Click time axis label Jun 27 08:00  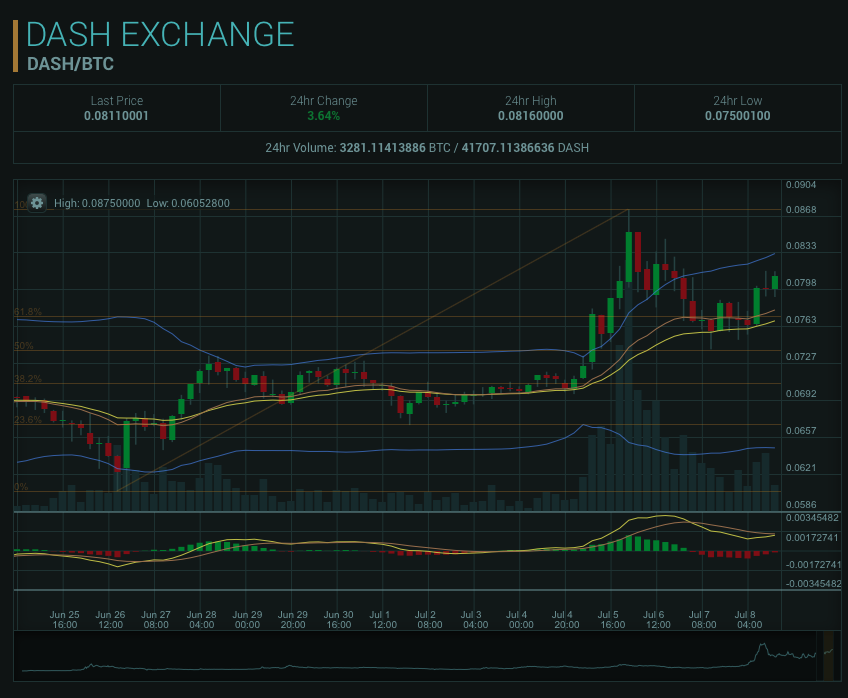point(156,620)
